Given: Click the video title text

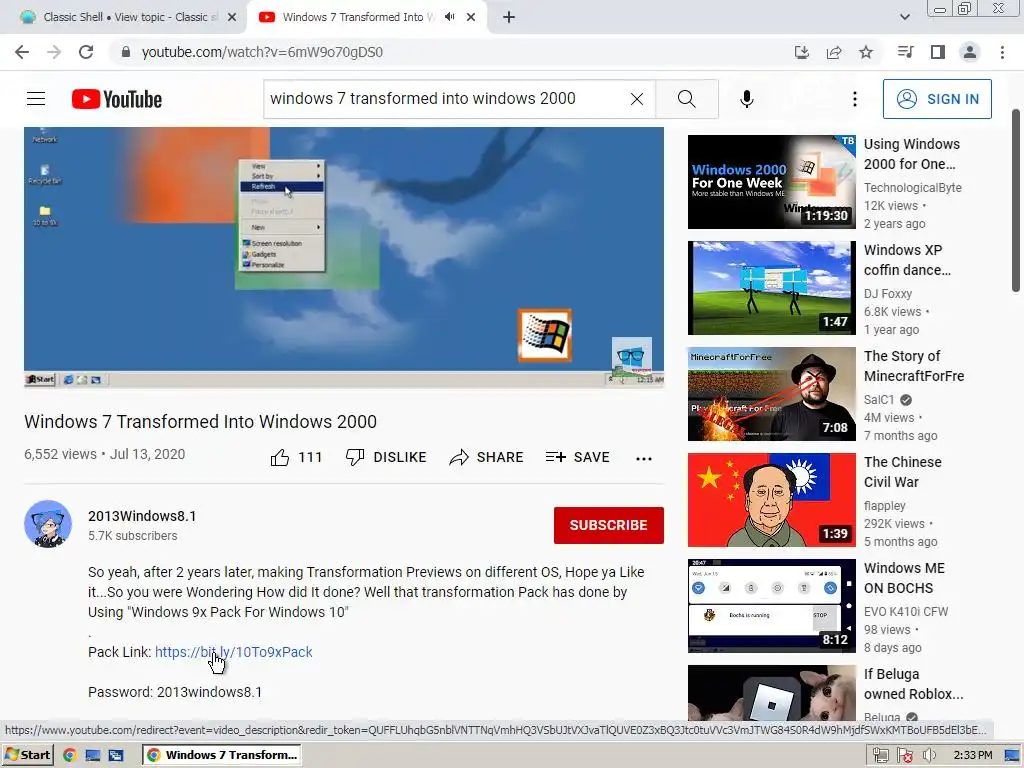Looking at the screenshot, I should (x=200, y=422).
